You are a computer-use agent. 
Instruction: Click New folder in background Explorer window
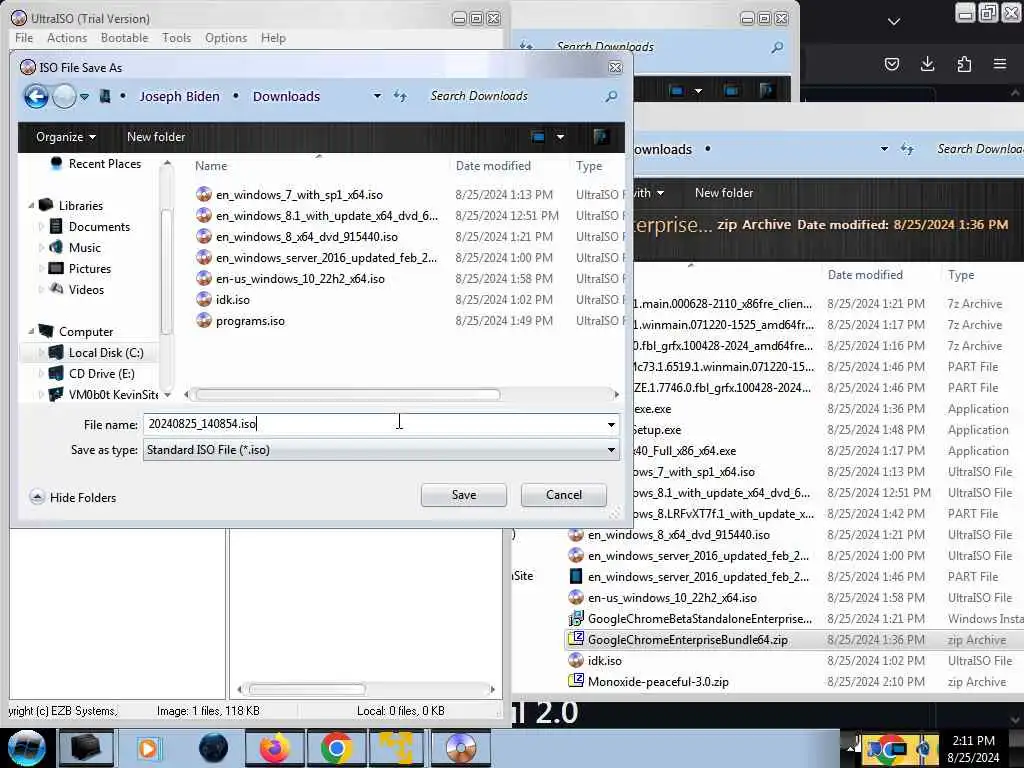pos(724,193)
